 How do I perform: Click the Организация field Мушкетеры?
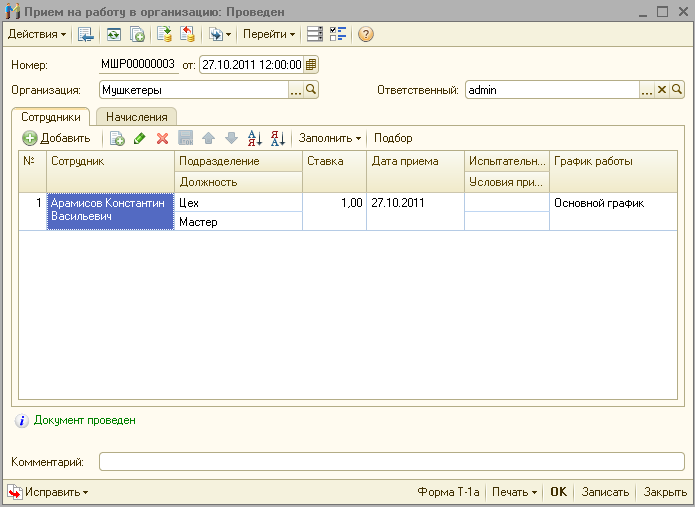pyautogui.click(x=194, y=90)
